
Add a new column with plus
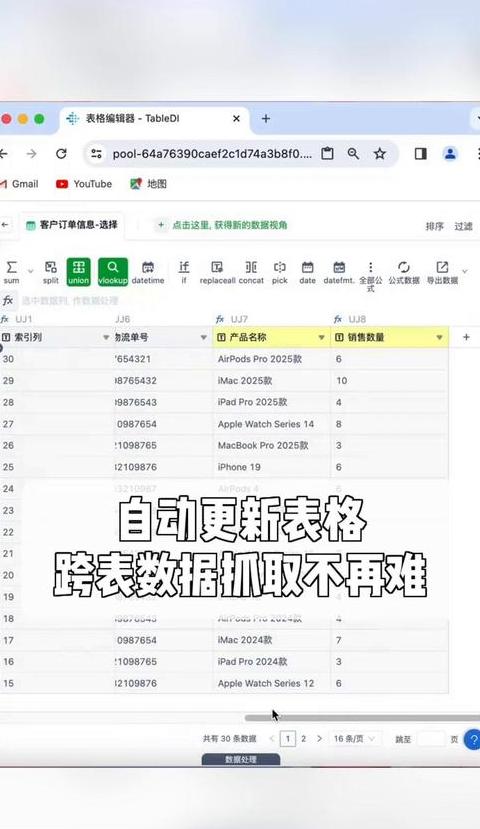click(x=466, y=337)
